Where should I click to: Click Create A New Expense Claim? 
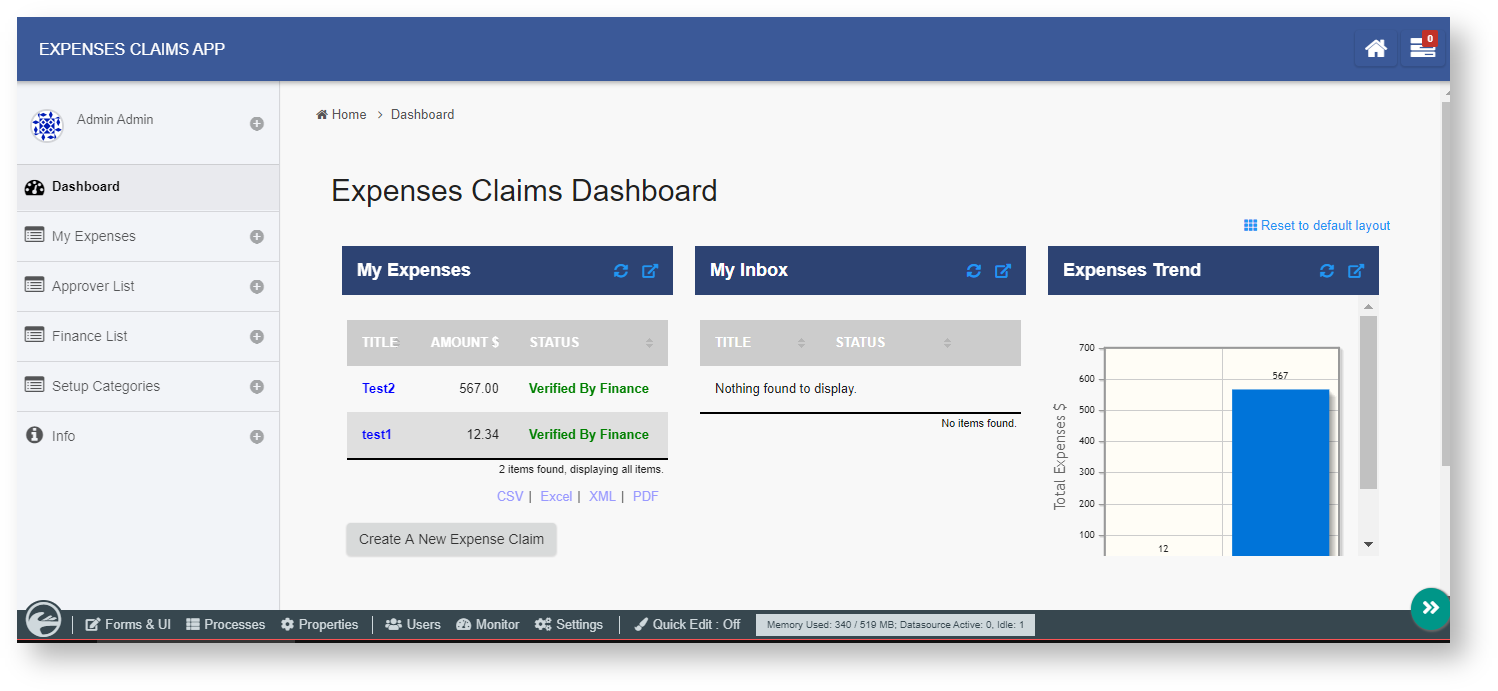click(451, 540)
